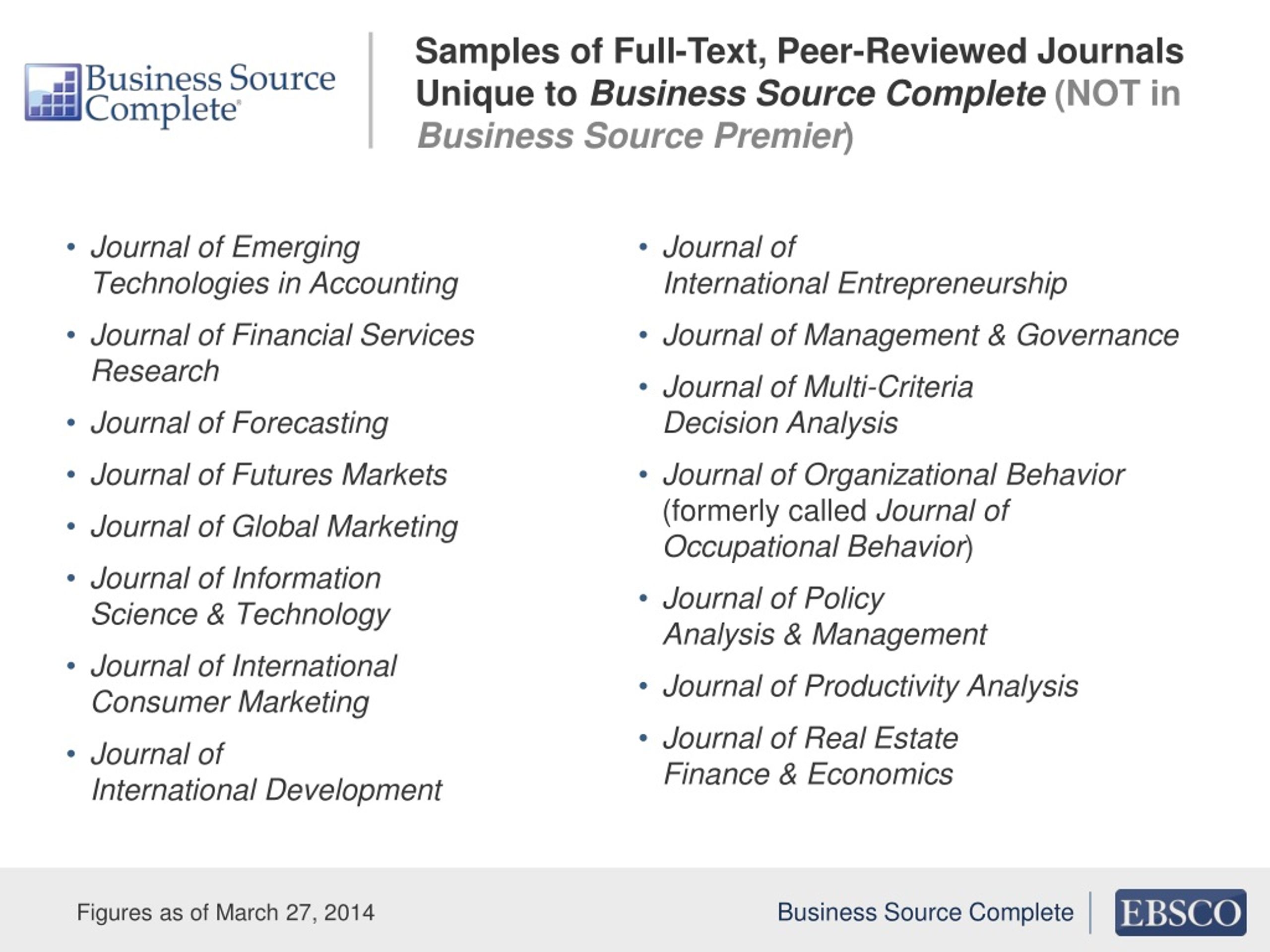1270x952 pixels.
Task: Click the Business Source Complete bar-chart logo icon
Action: click(53, 92)
